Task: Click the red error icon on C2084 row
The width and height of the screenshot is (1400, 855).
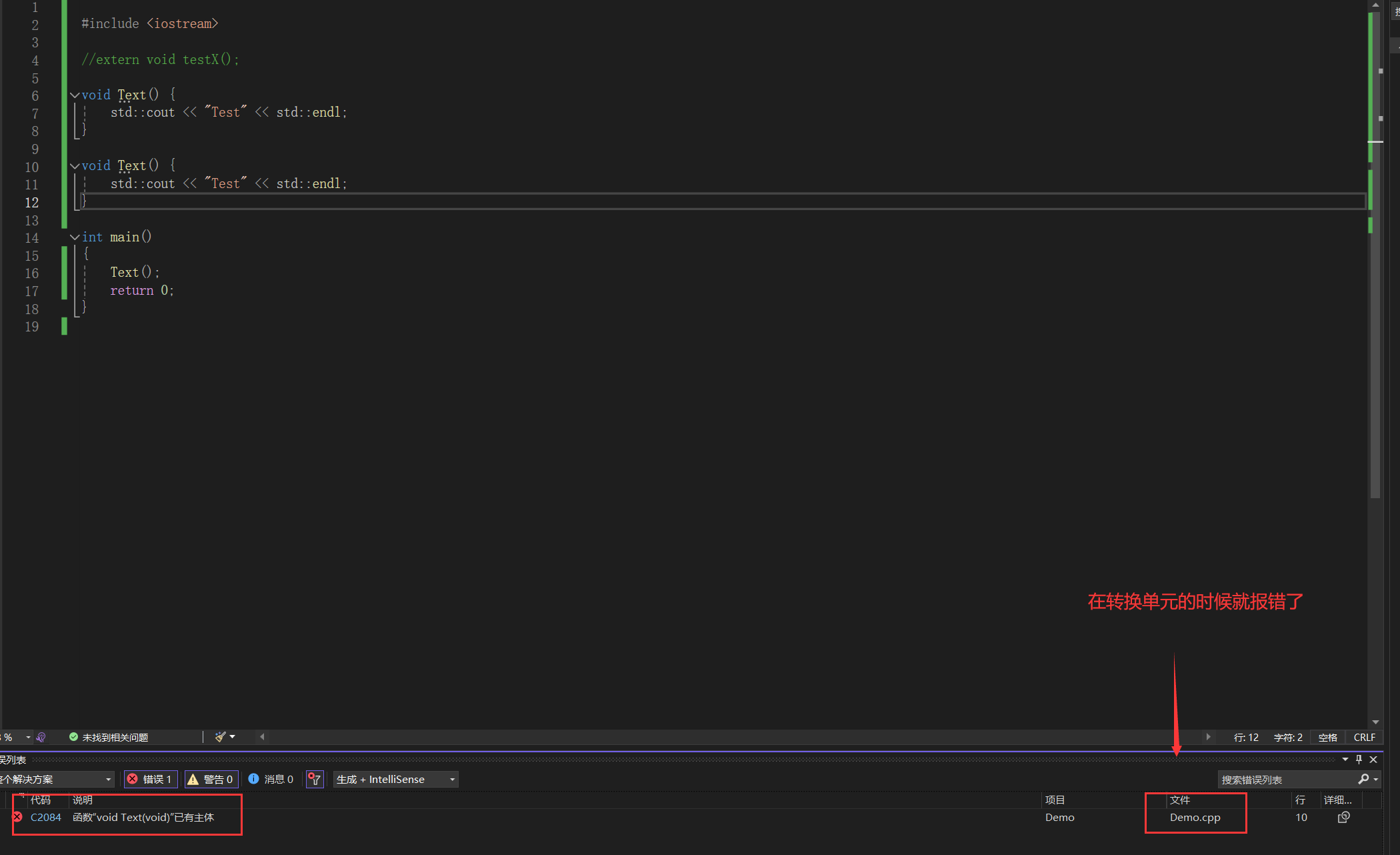Action: (17, 817)
